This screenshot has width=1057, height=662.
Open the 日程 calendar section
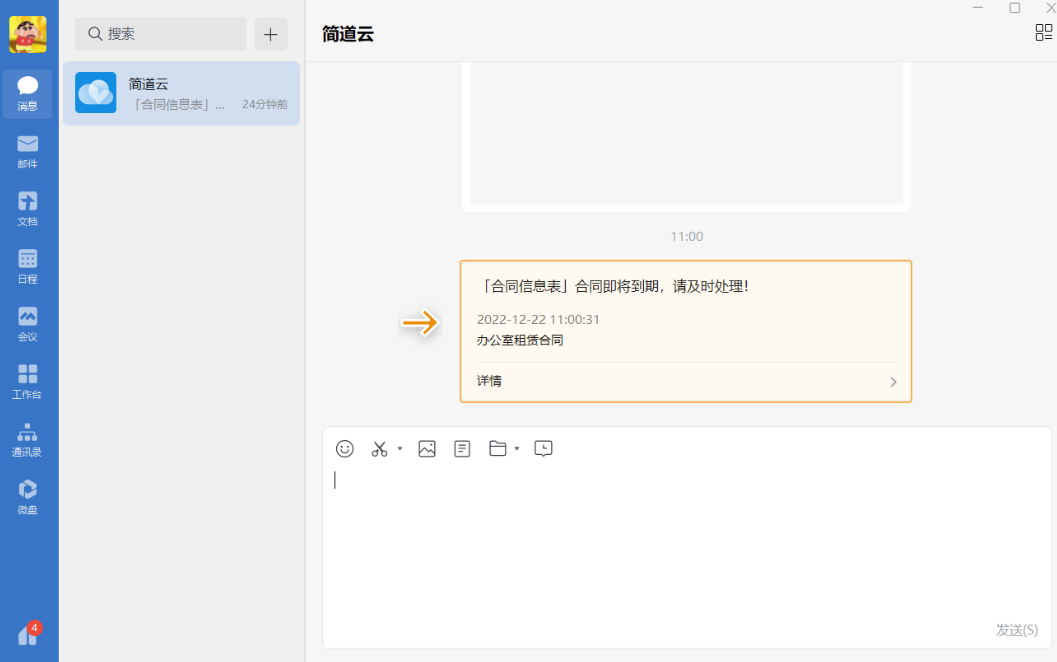[x=28, y=266]
